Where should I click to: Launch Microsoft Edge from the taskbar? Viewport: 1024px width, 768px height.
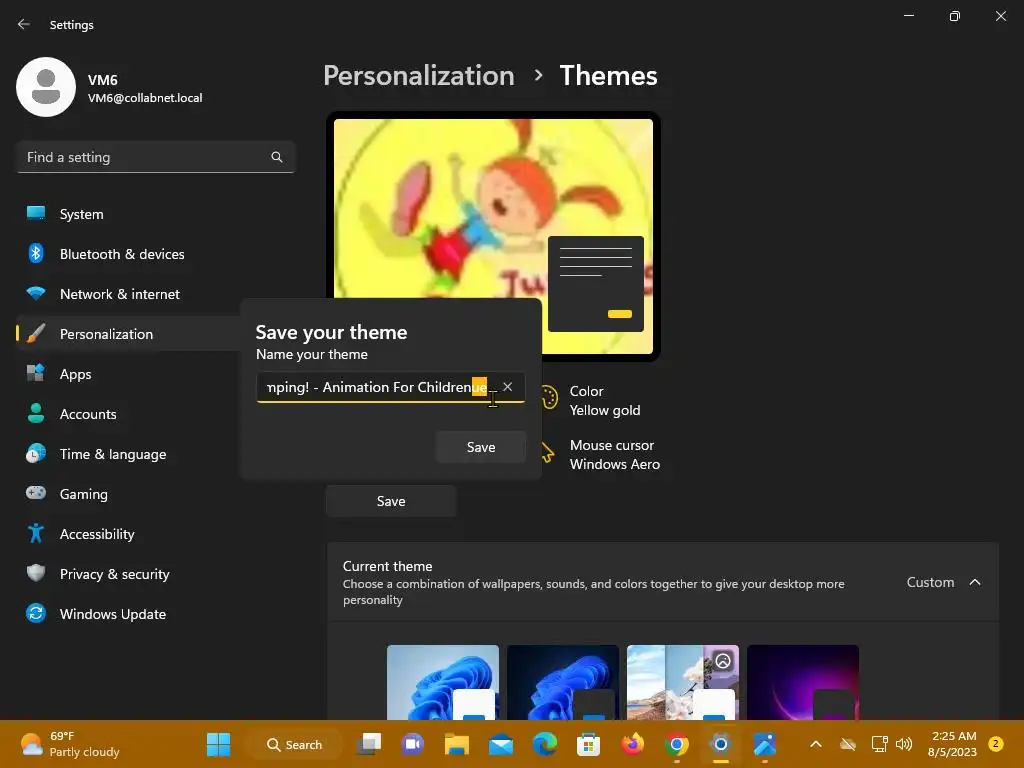click(x=545, y=744)
